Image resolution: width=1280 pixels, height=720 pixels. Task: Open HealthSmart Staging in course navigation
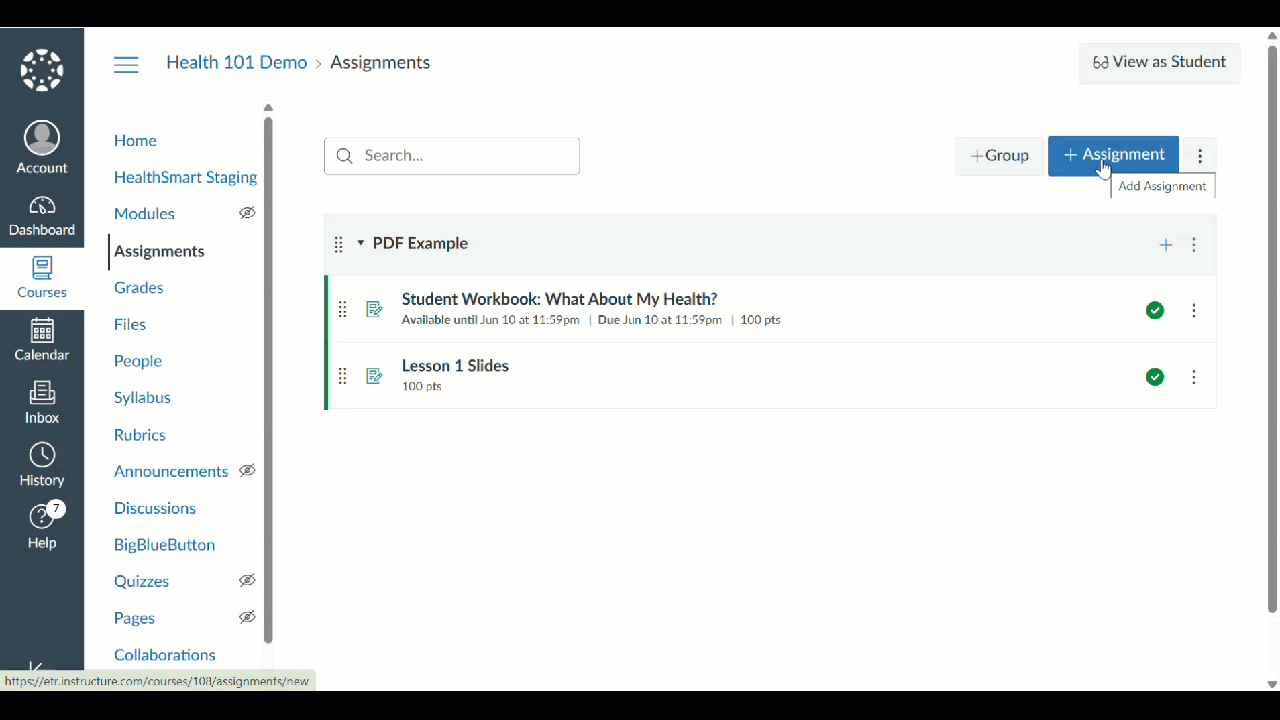(185, 177)
